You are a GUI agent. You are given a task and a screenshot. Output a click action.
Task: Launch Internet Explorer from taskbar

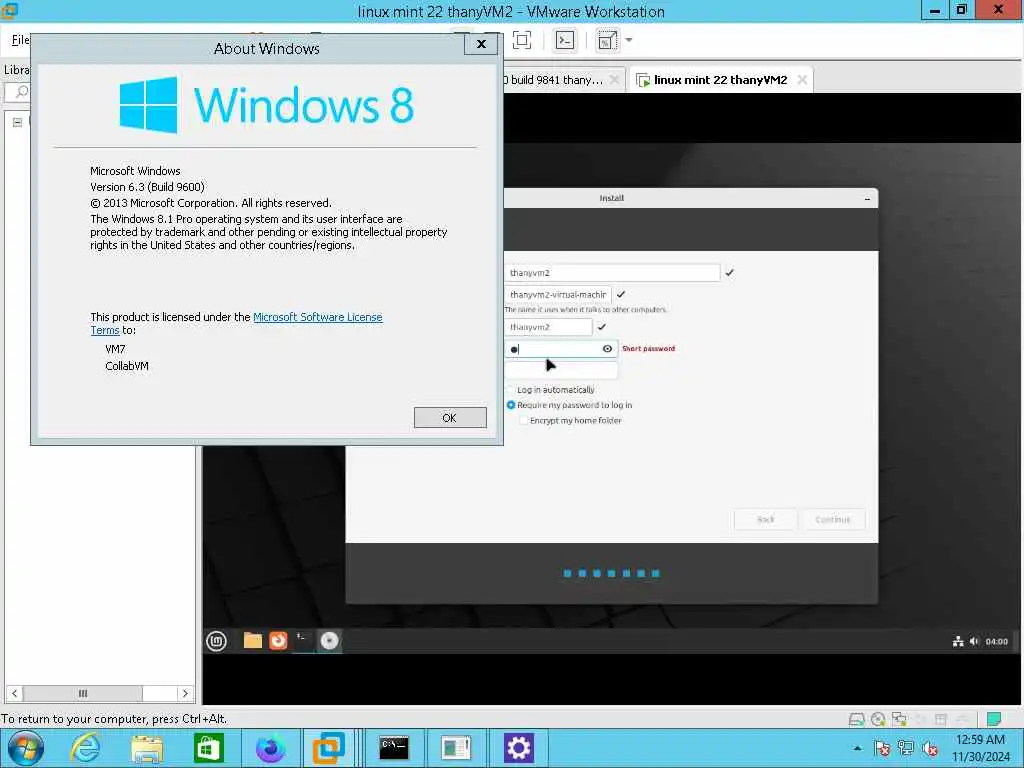86,748
